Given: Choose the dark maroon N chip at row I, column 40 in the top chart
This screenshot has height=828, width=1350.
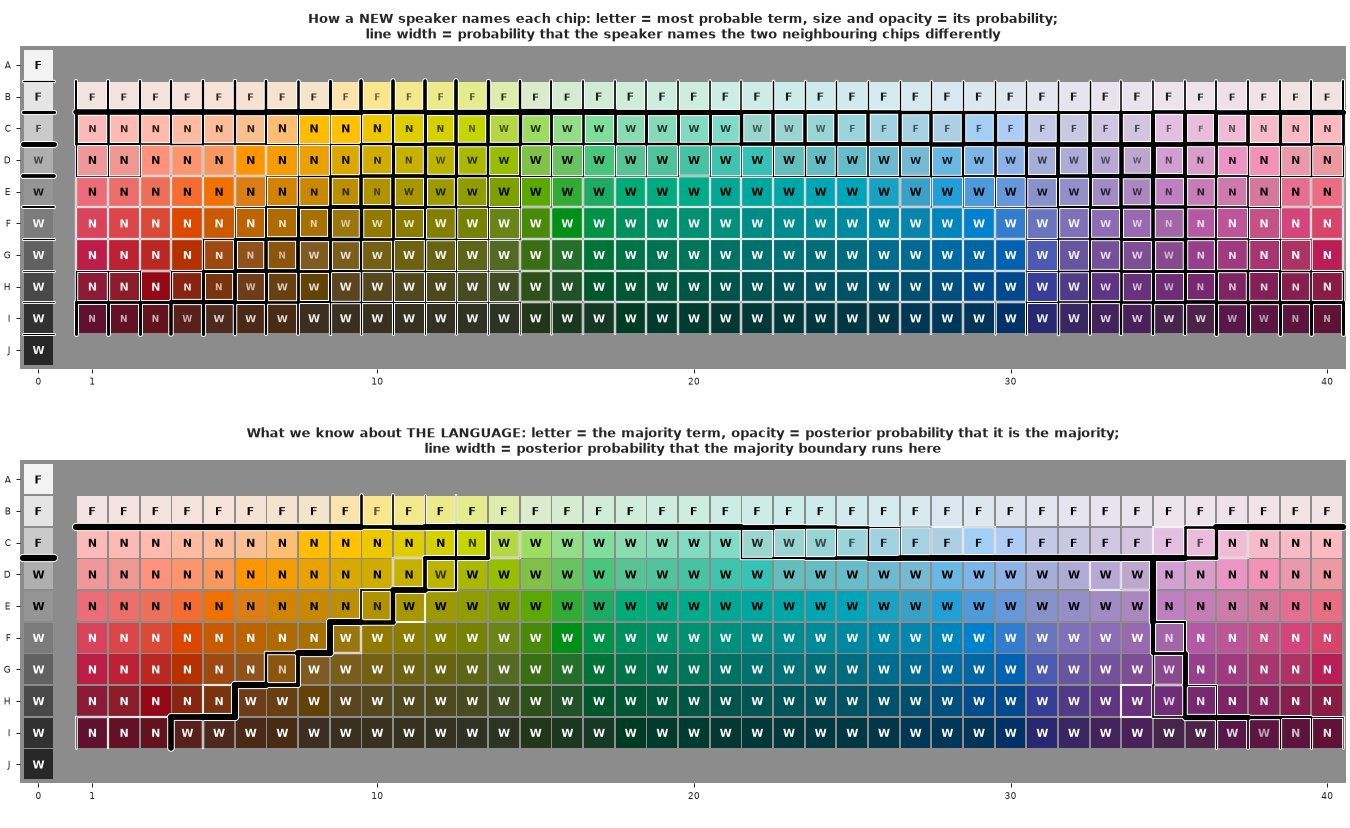Looking at the screenshot, I should pos(1327,319).
